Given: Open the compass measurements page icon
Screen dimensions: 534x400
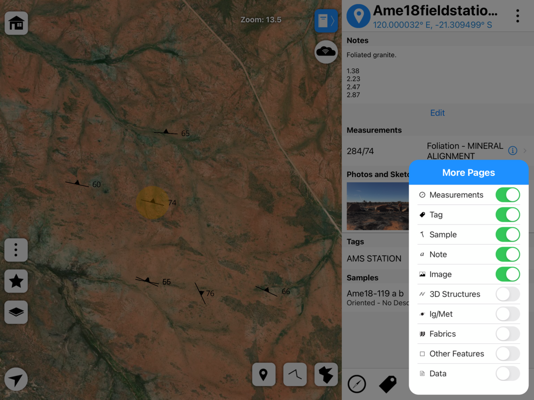Looking at the screenshot, I should pyautogui.click(x=357, y=384).
